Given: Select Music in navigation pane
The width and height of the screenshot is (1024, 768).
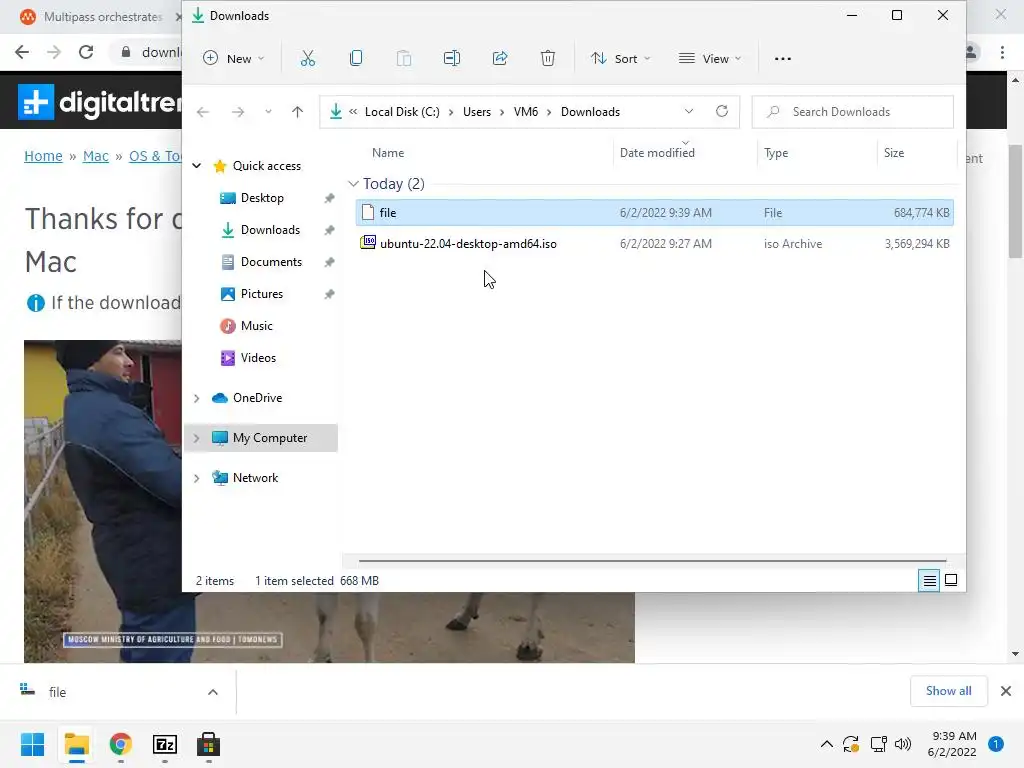Looking at the screenshot, I should (x=257, y=326).
